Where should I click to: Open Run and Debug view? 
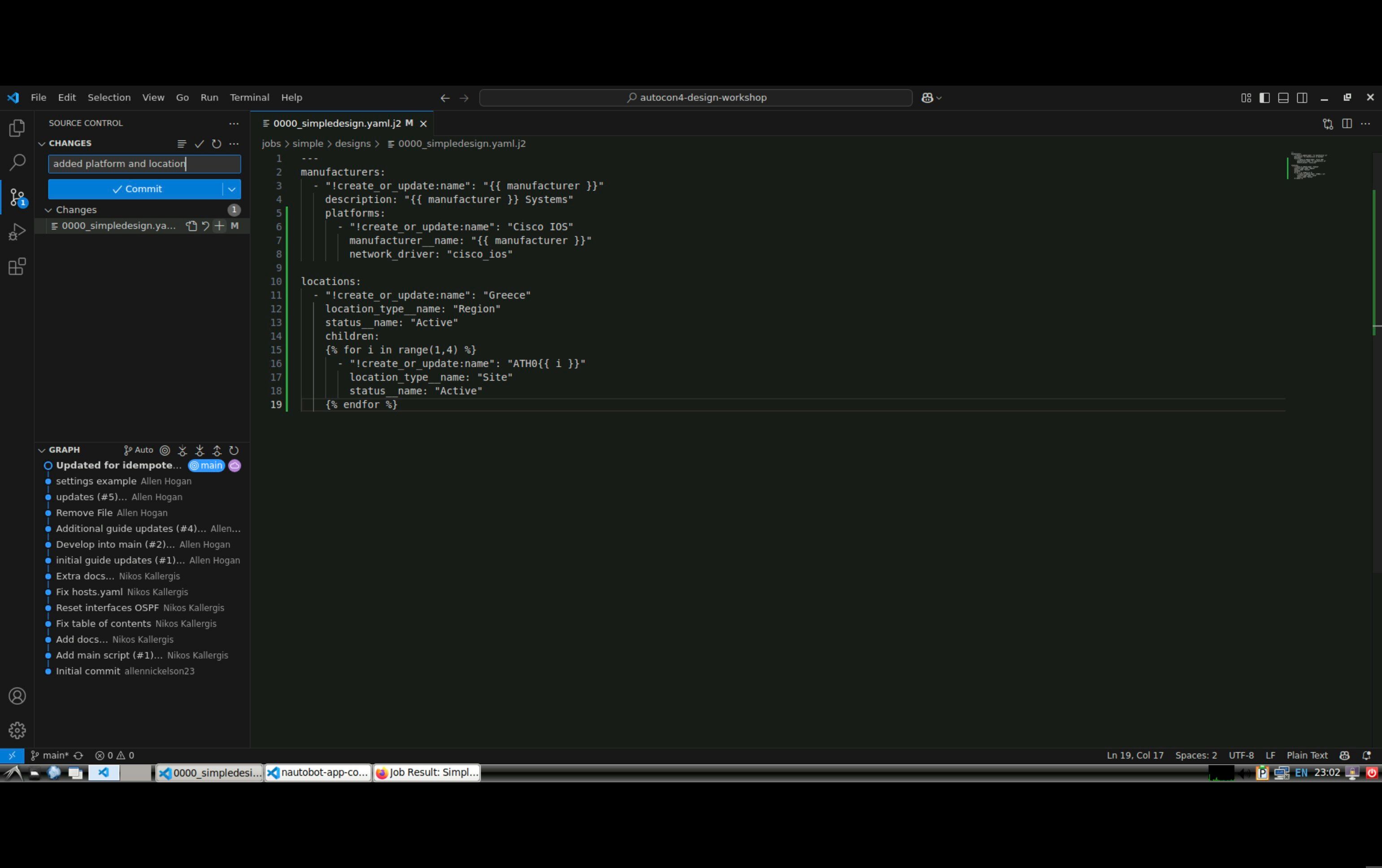point(17,232)
